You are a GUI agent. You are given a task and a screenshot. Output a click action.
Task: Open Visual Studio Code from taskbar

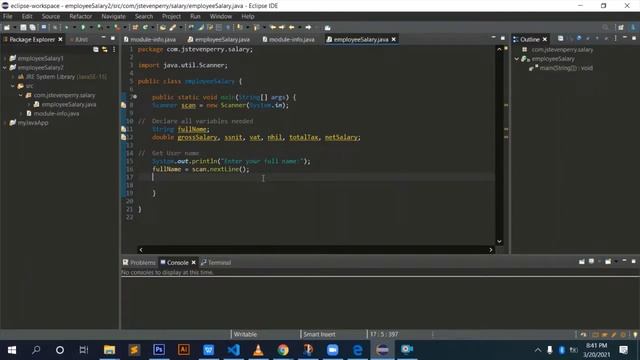[233, 350]
